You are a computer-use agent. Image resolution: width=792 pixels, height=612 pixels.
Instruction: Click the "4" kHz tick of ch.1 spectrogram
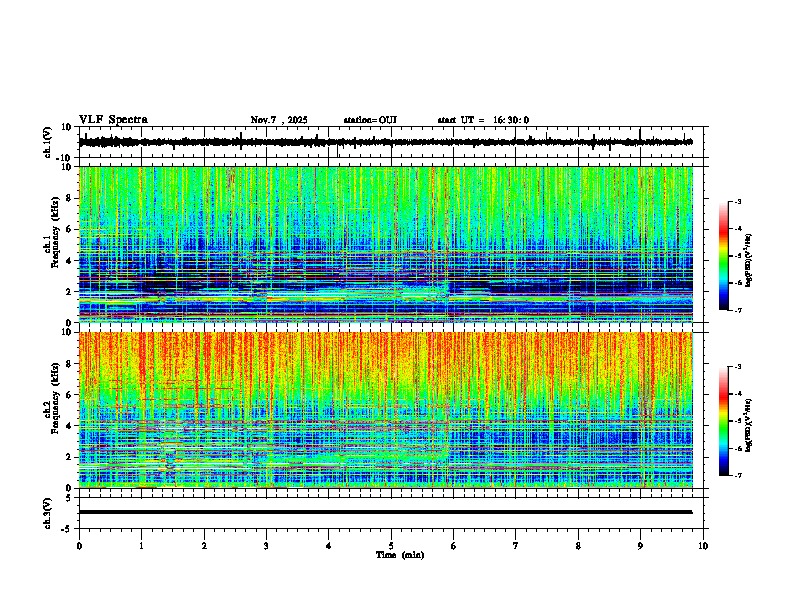click(69, 261)
